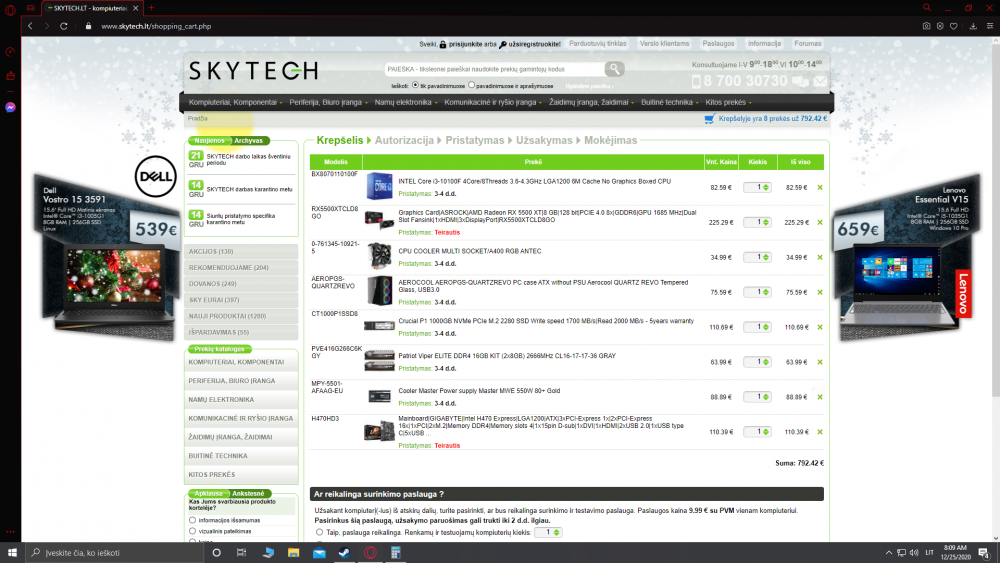Image resolution: width=1000 pixels, height=563 pixels.
Task: Open the 'Ankstesnė' poll tab
Action: 248,494
